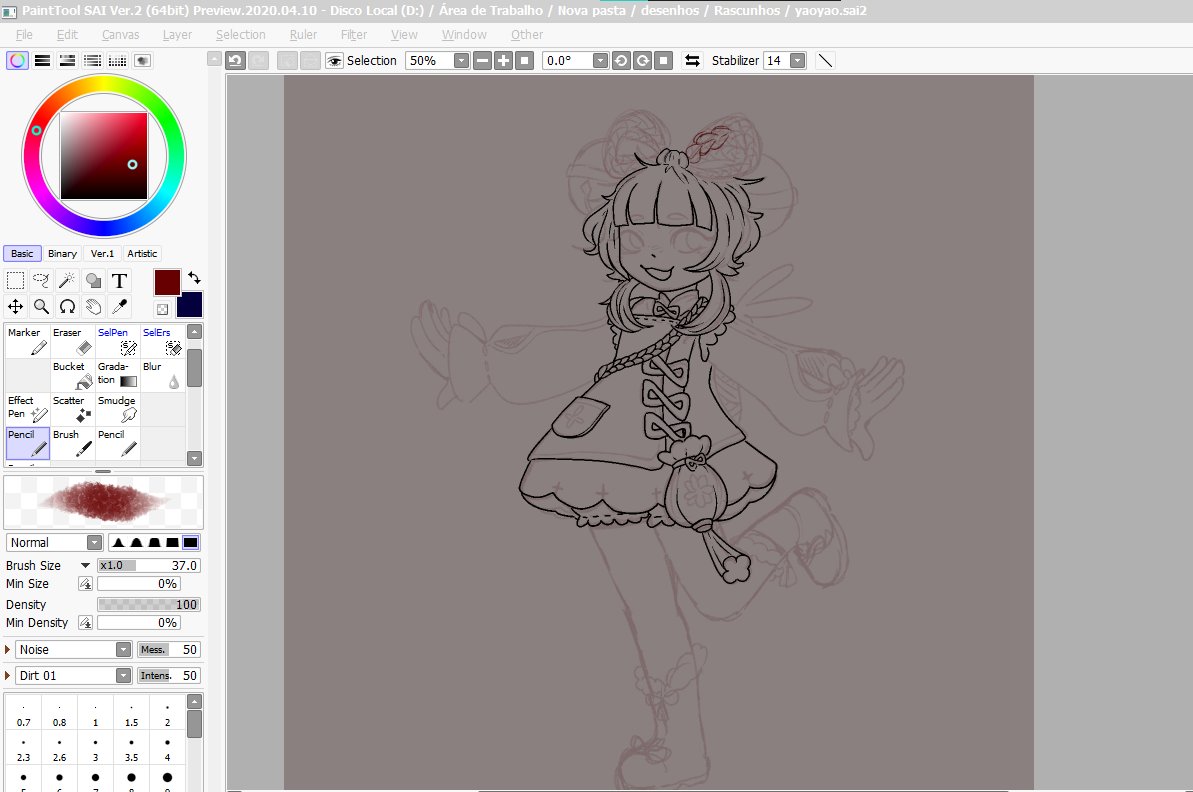Rotate the view clockwise
The width and height of the screenshot is (1193, 792).
(642, 61)
